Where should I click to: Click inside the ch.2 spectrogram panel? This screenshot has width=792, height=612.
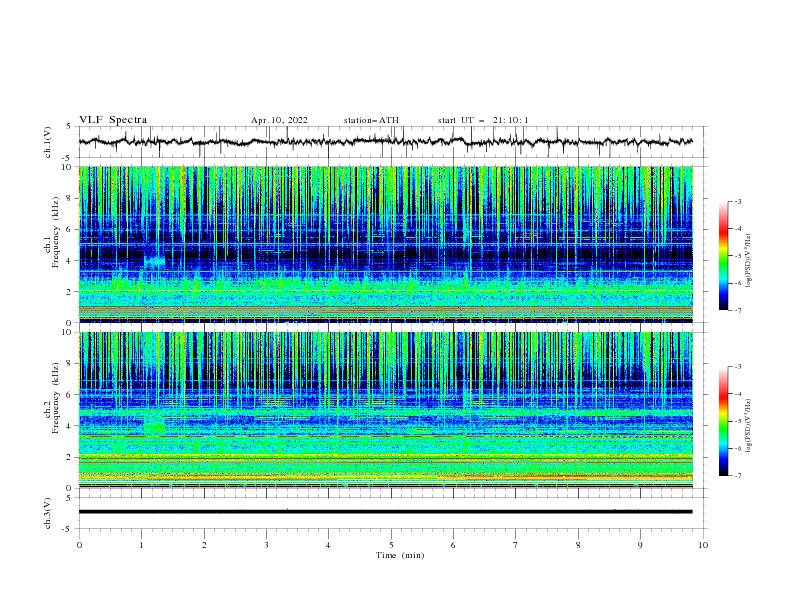(x=385, y=410)
